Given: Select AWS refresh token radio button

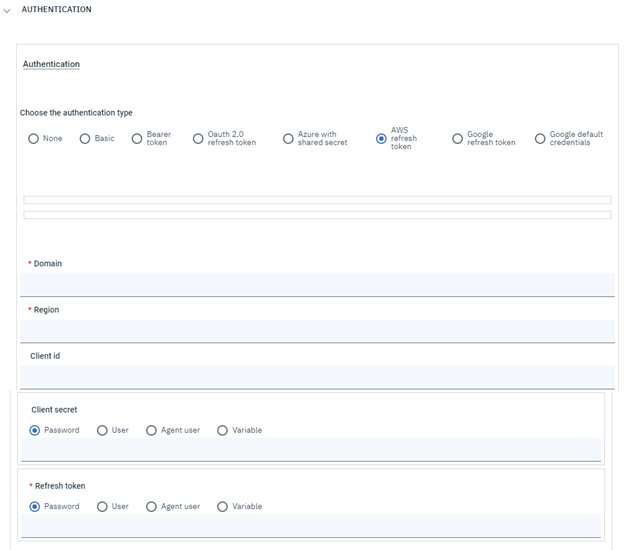Looking at the screenshot, I should click(381, 139).
